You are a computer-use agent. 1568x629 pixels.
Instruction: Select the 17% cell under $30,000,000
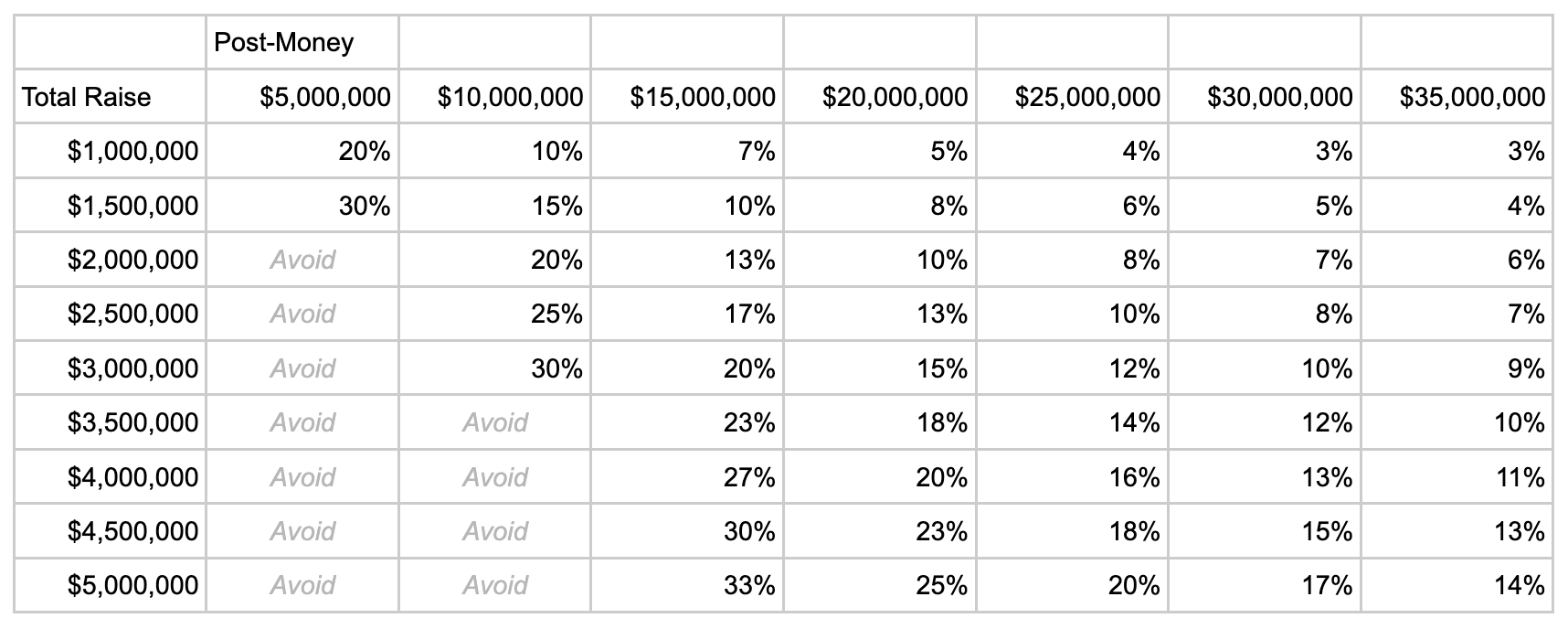[1265, 585]
